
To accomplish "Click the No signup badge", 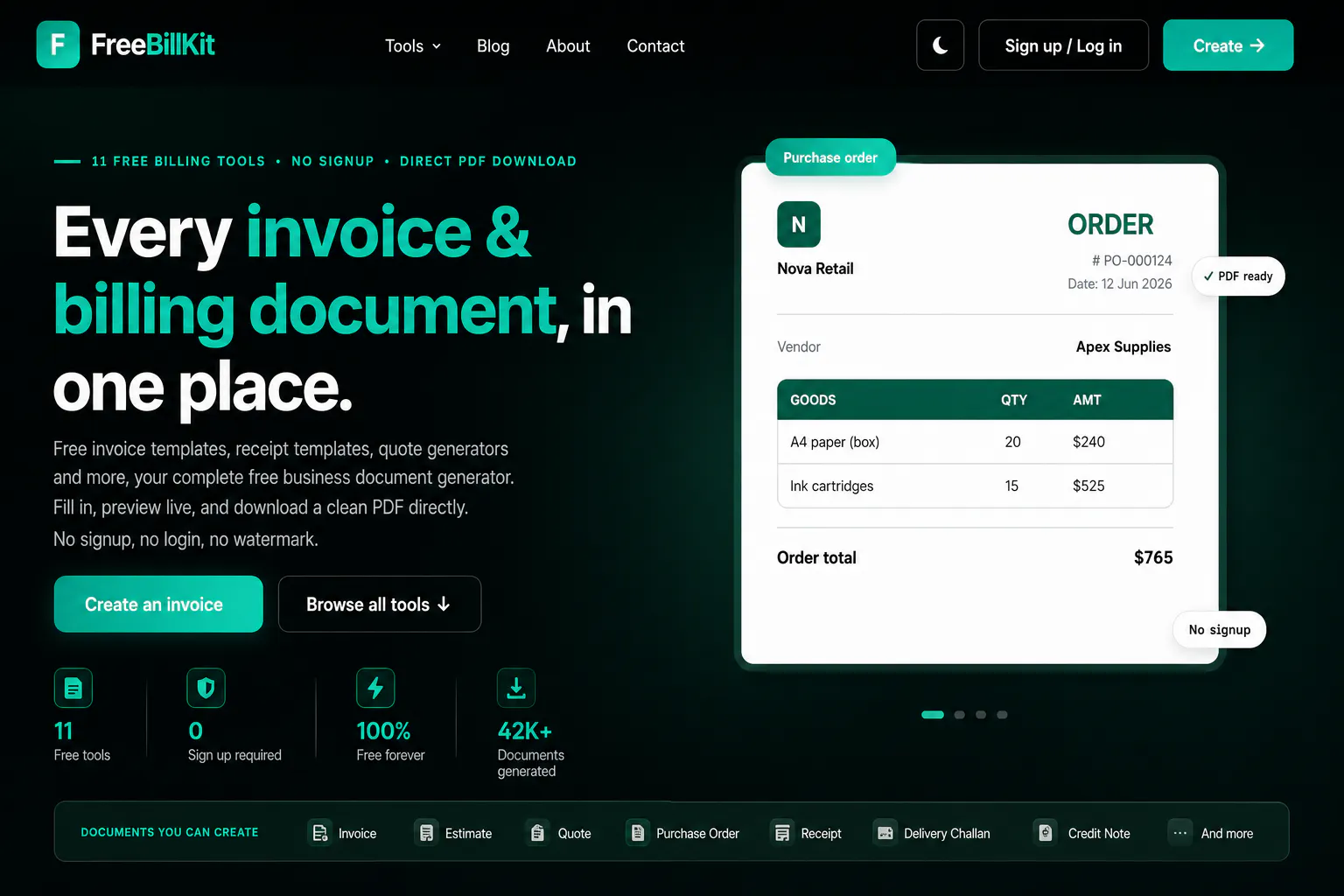I will tap(1220, 630).
